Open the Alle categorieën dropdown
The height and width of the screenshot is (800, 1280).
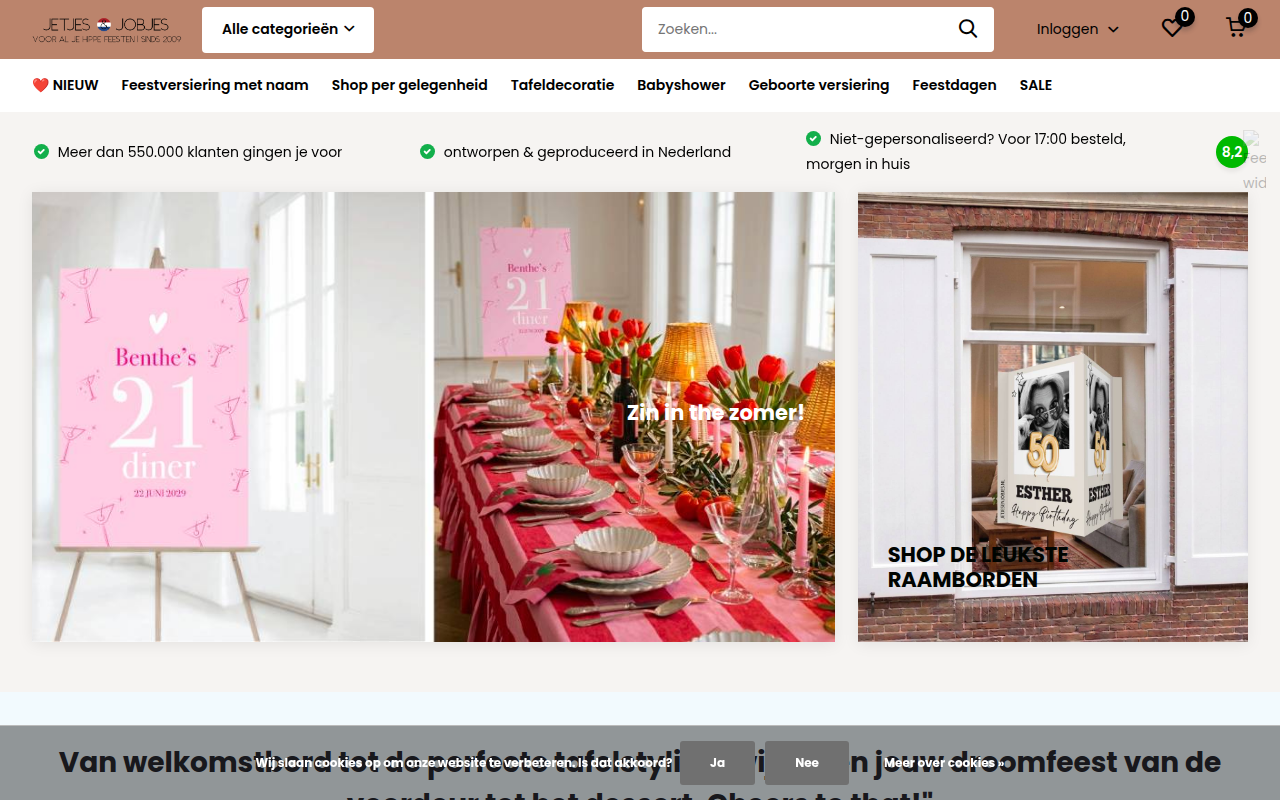pyautogui.click(x=288, y=30)
